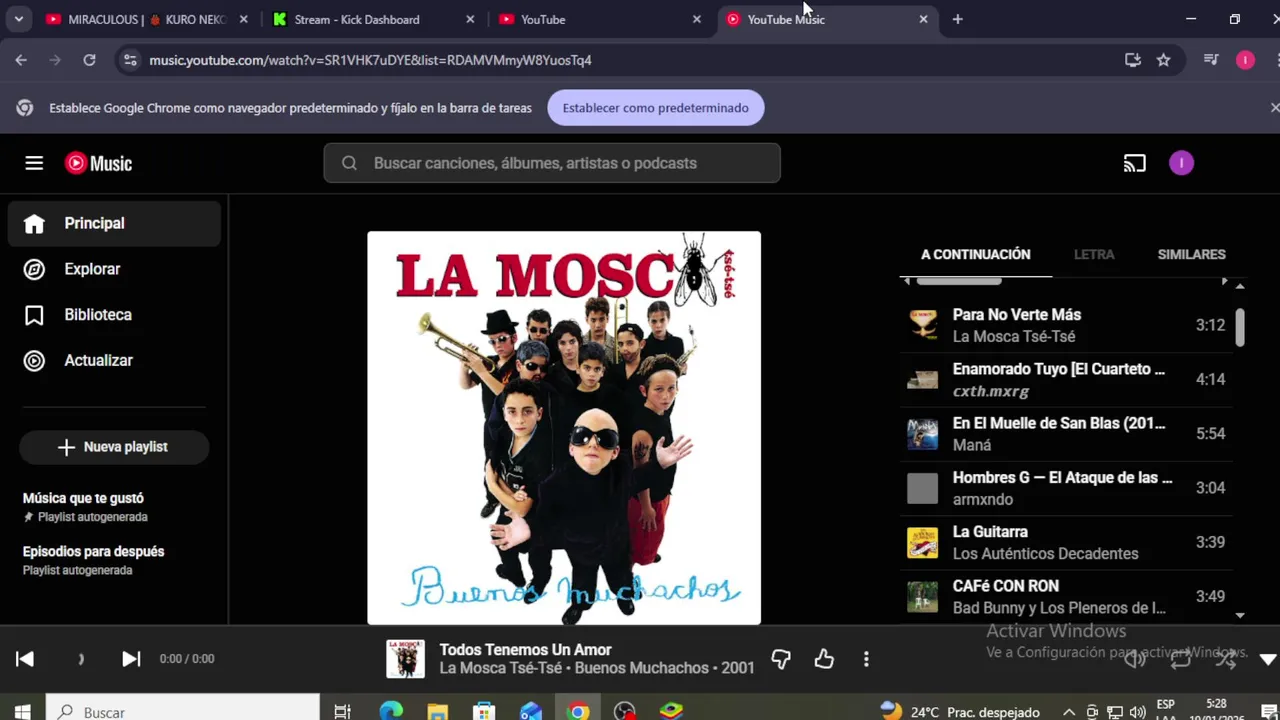Dislike the current song
This screenshot has width=1280, height=720.
tap(781, 658)
